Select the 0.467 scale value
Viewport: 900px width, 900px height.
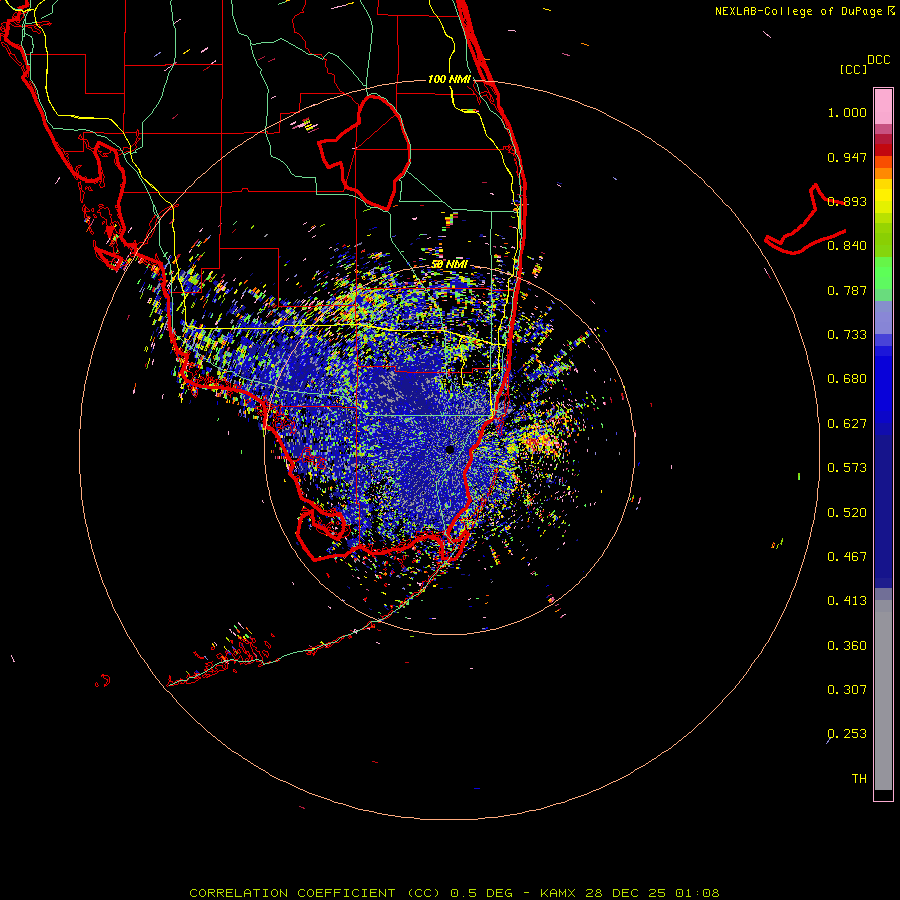[x=847, y=557]
